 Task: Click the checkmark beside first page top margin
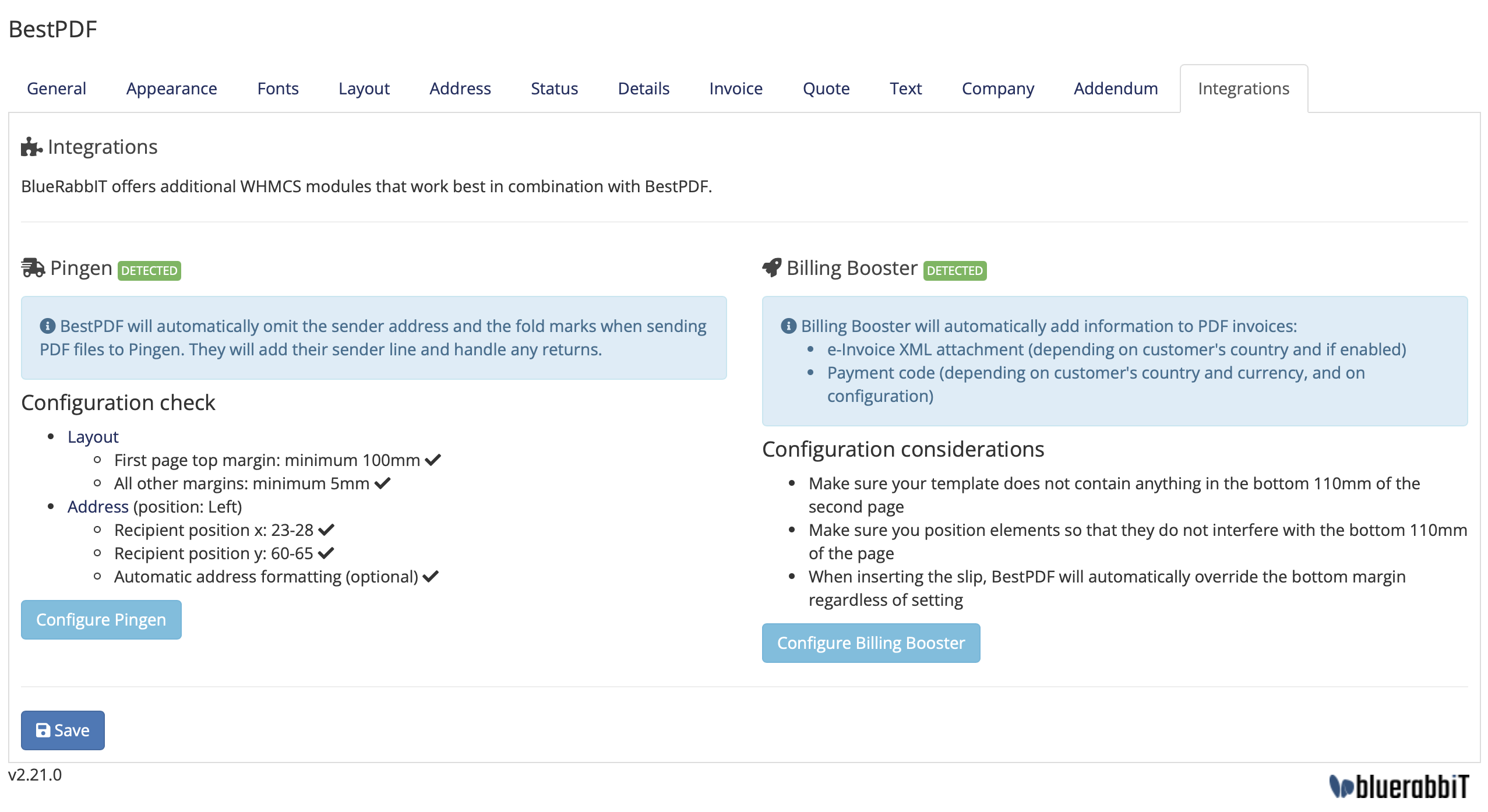click(x=433, y=460)
